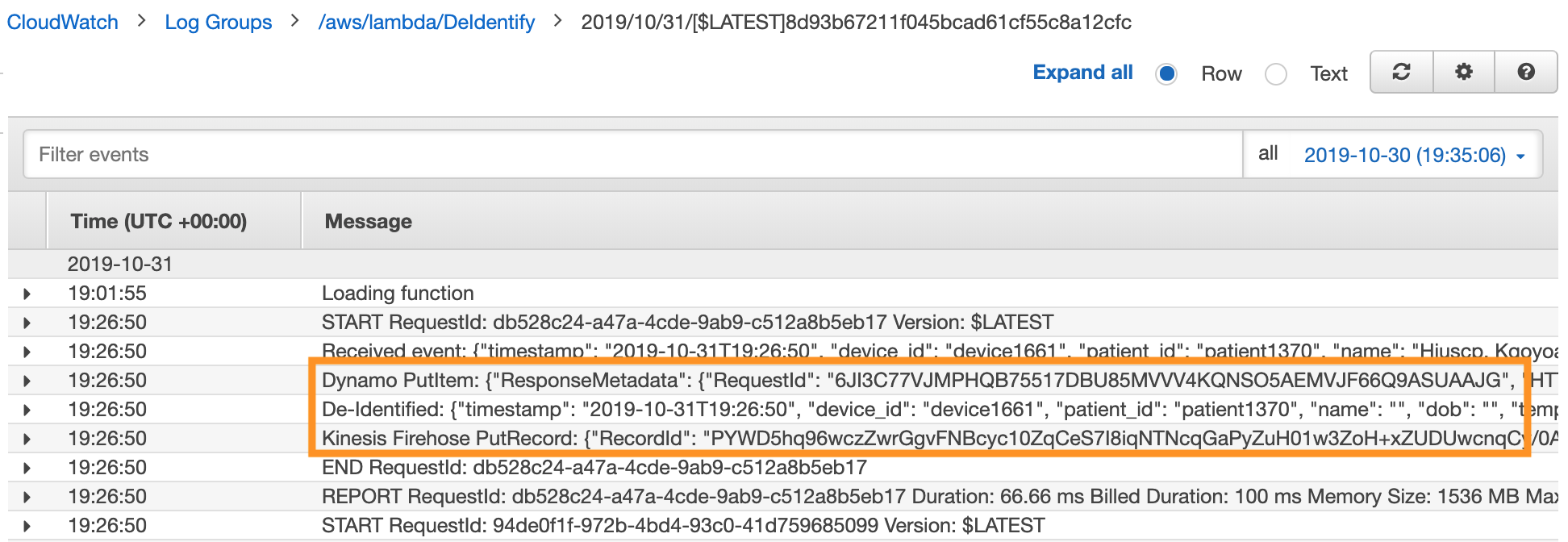Open /aws/lambda/DeIdentify breadcrumb link

point(427,22)
